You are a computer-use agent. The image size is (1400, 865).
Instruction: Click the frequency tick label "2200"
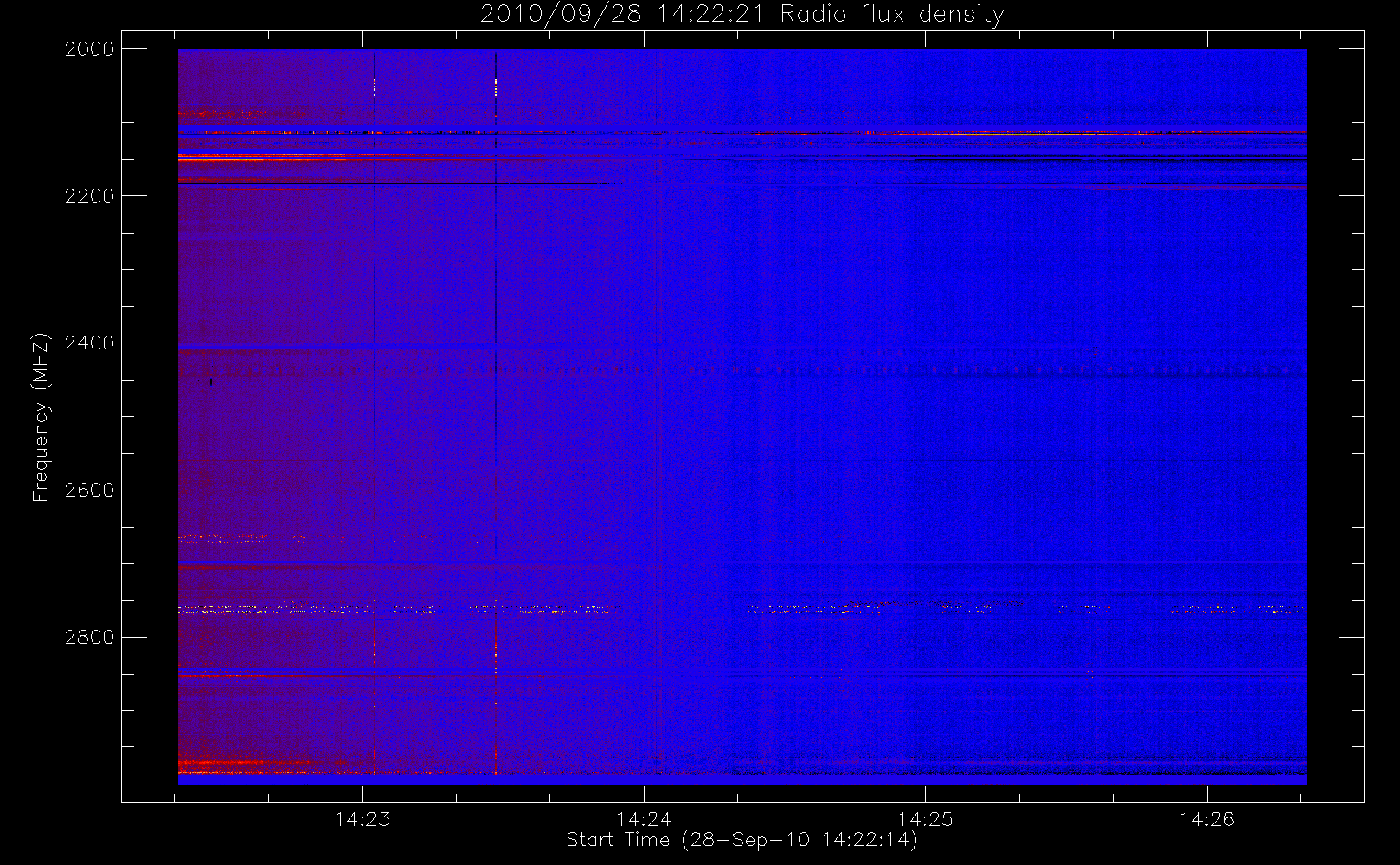coord(90,196)
